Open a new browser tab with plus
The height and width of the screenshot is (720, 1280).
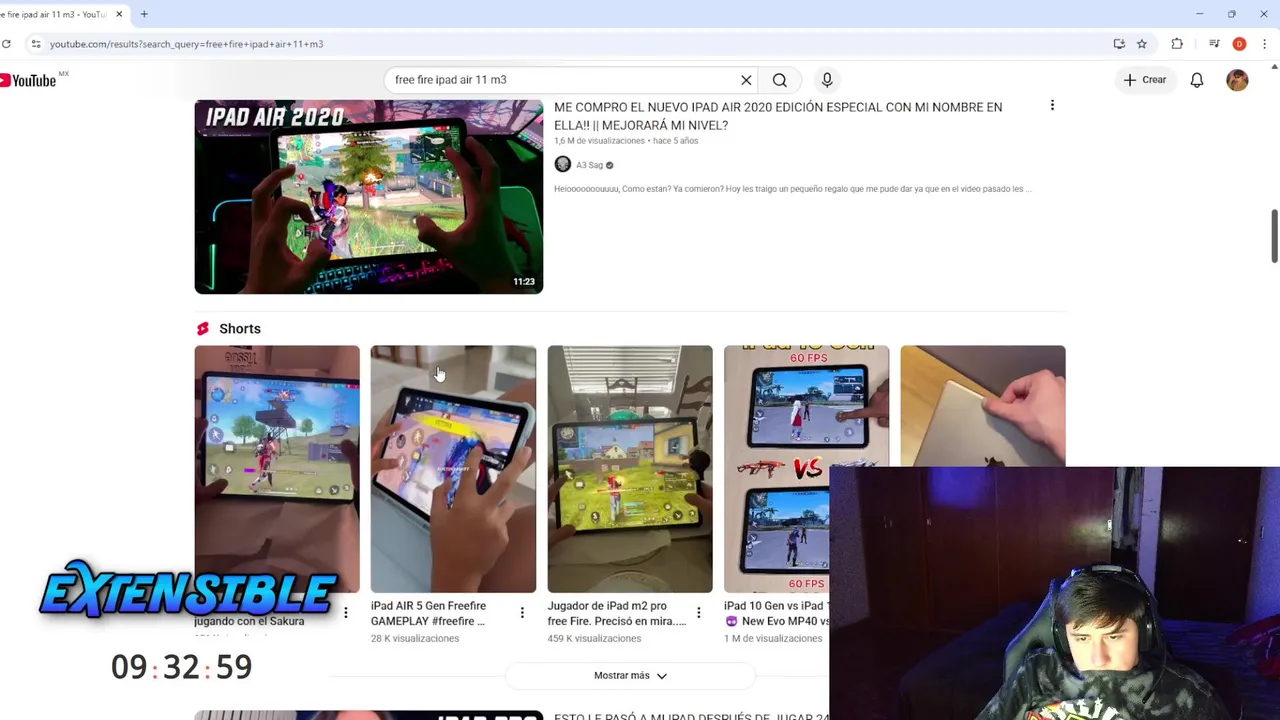(144, 14)
